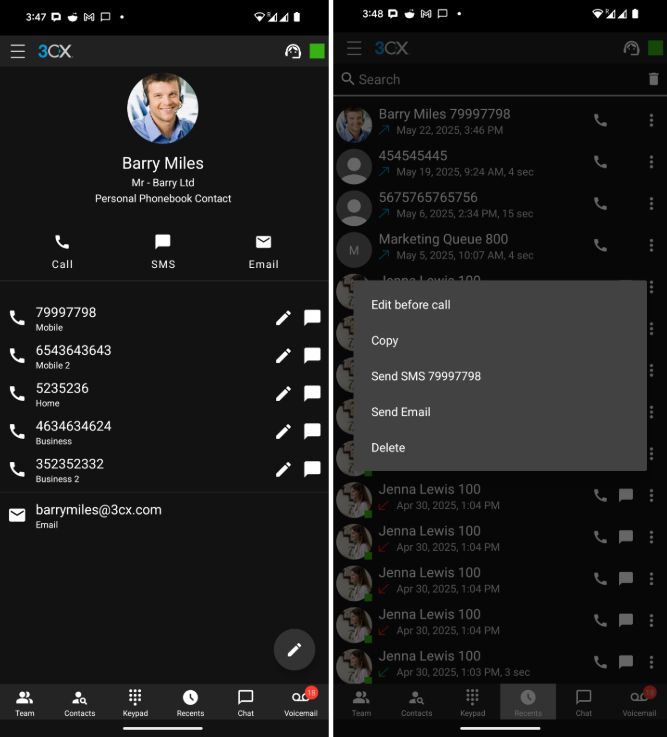The height and width of the screenshot is (737, 667).
Task: Tap Marketing Queue avatar with letter M
Action: tap(354, 250)
